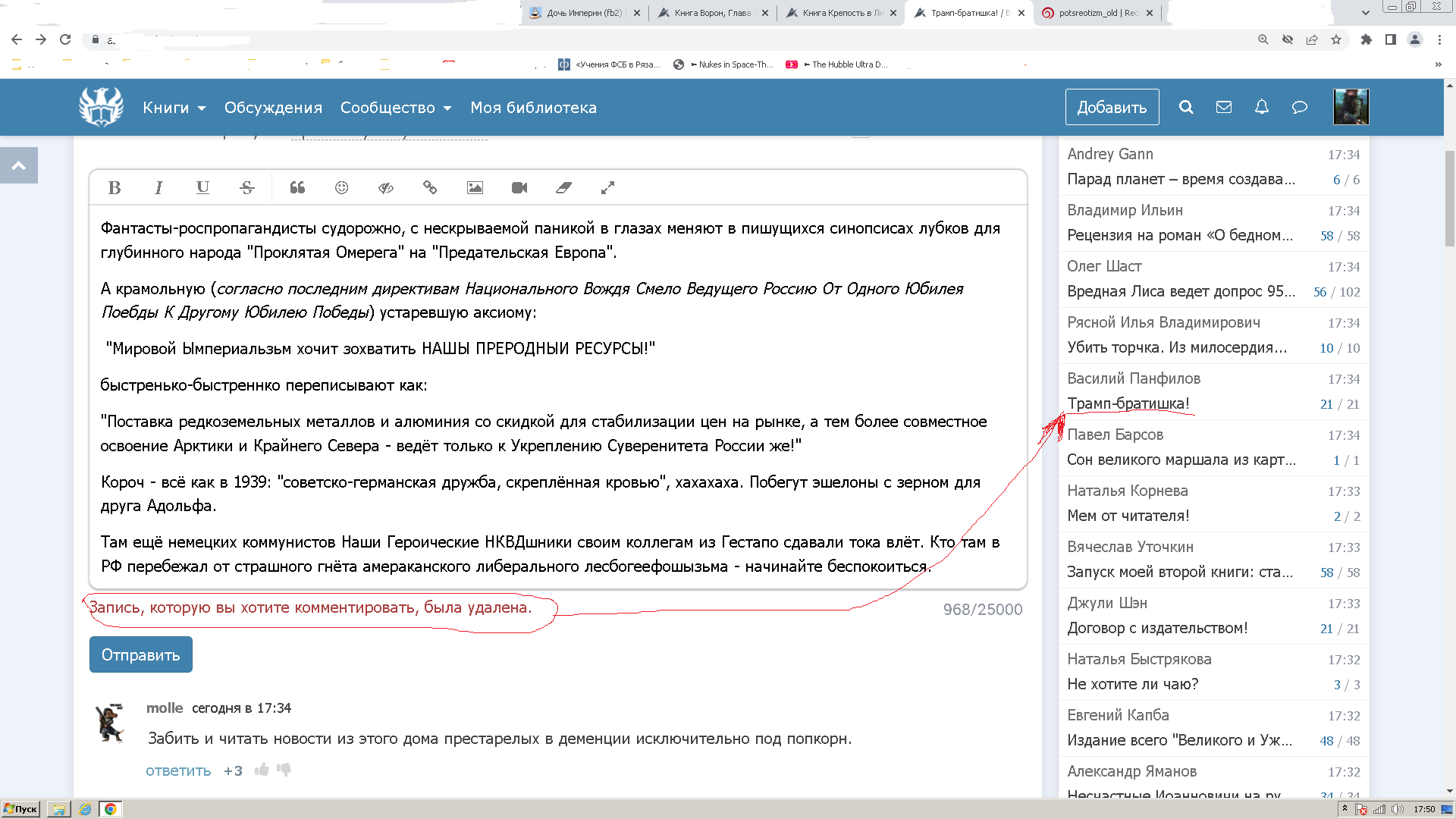This screenshot has width=1456, height=819.
Task: Expand editor to fullscreen mode
Action: (607, 187)
